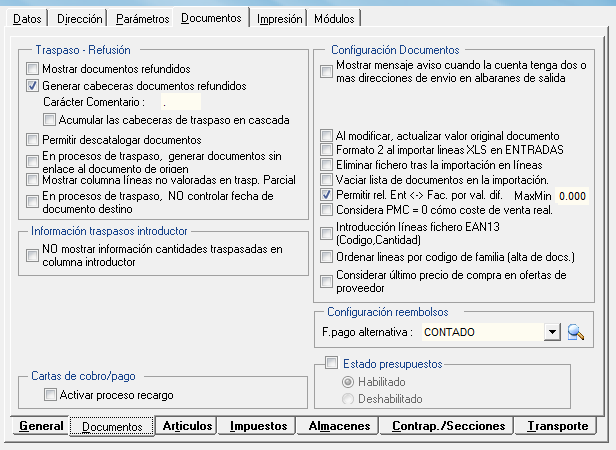
Task: Enable Mostrar documentos refundidos checkbox
Action: click(32, 68)
